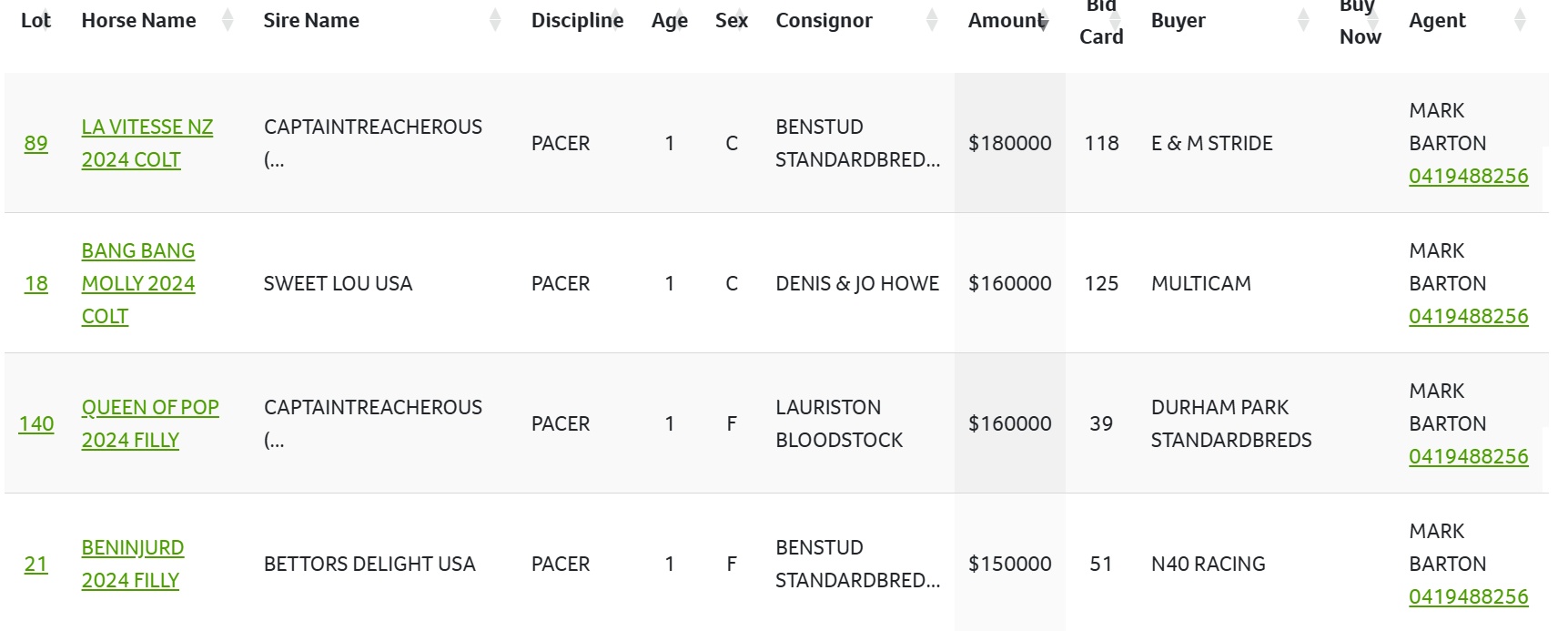
Task: Sort by Agent column arrows
Action: pyautogui.click(x=1520, y=20)
